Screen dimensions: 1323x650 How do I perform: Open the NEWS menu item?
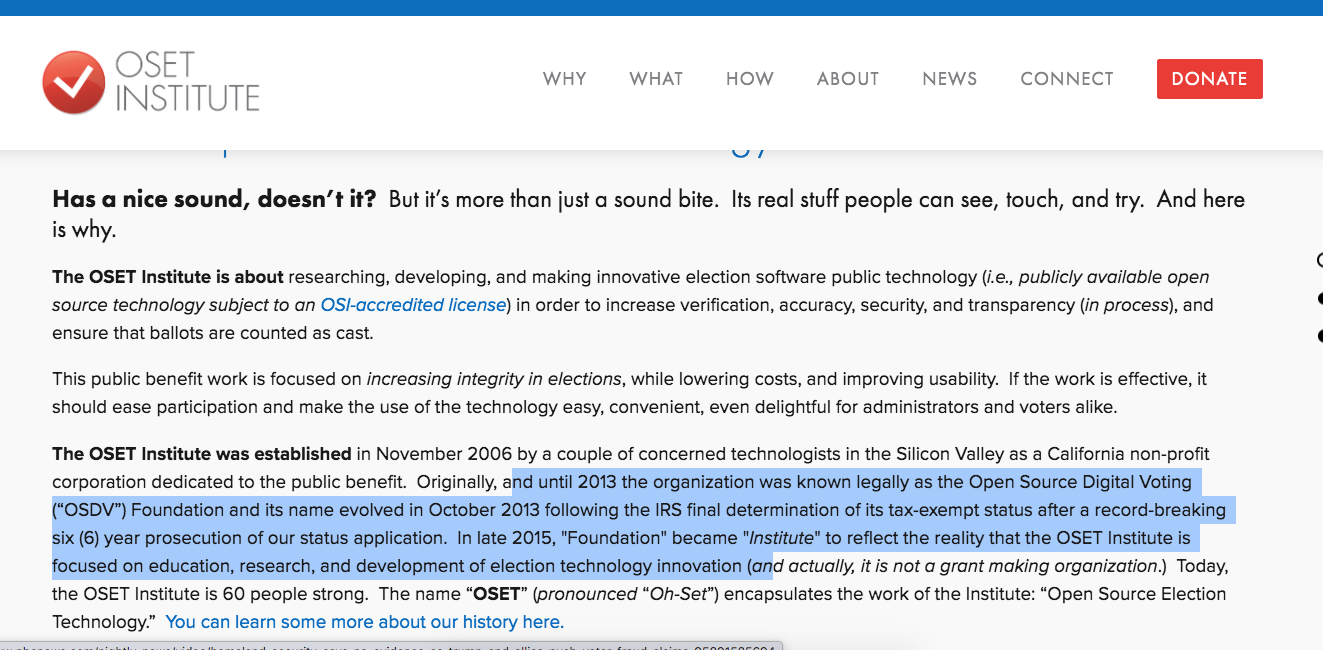[950, 79]
